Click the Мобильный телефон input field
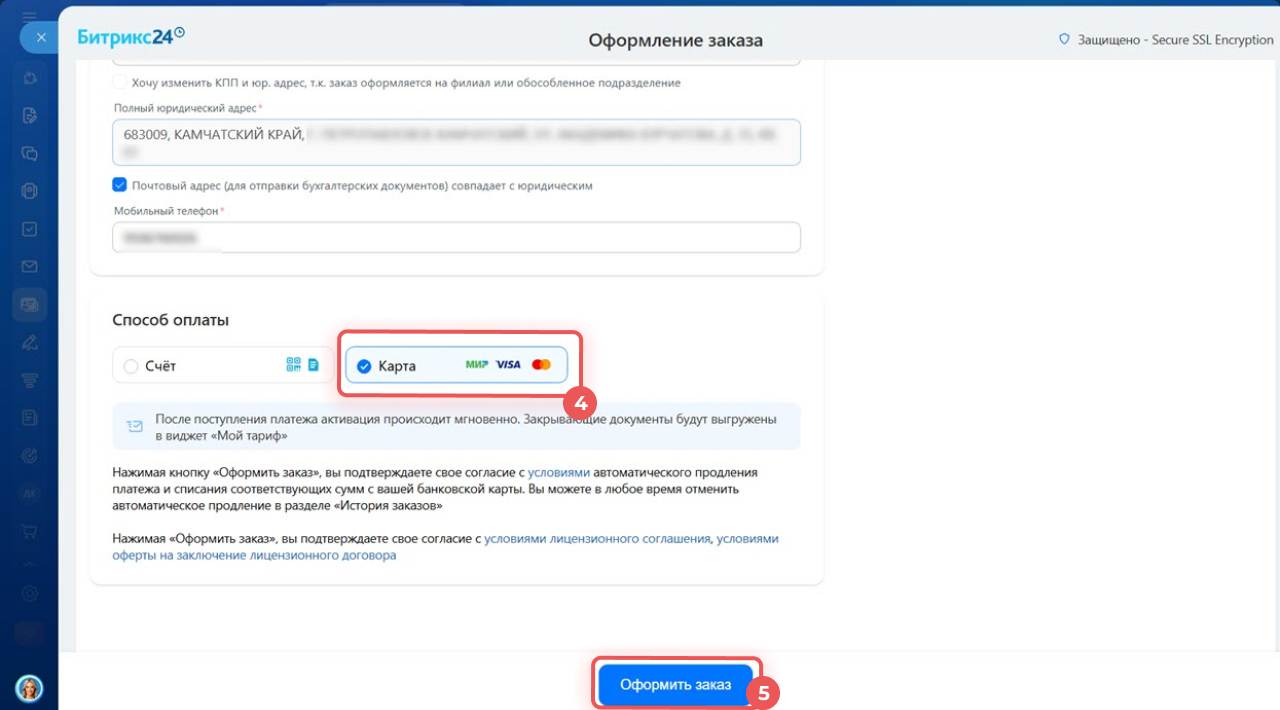The height and width of the screenshot is (710, 1280). point(456,238)
